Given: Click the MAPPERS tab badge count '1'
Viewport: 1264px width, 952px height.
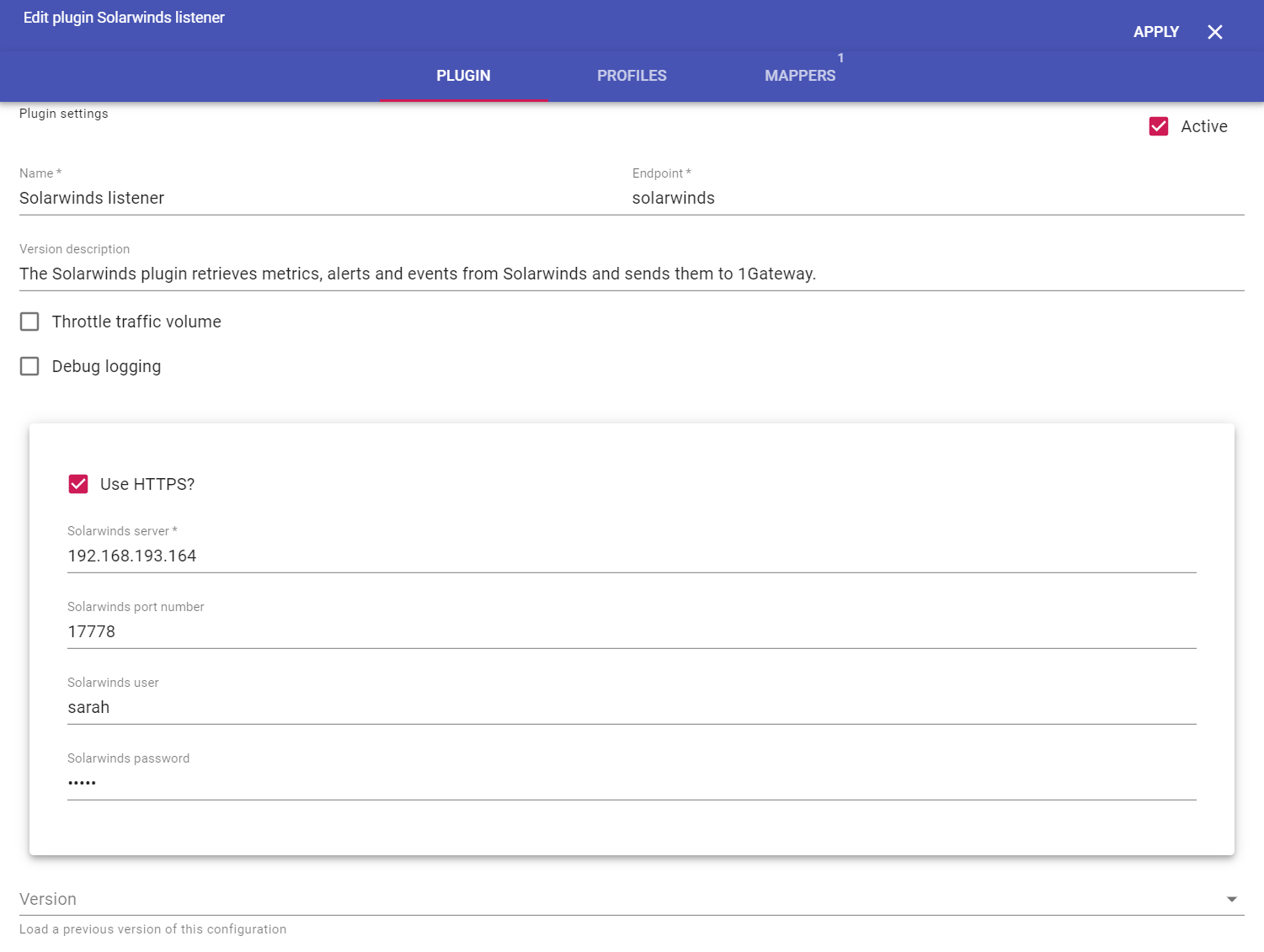Looking at the screenshot, I should pyautogui.click(x=840, y=58).
